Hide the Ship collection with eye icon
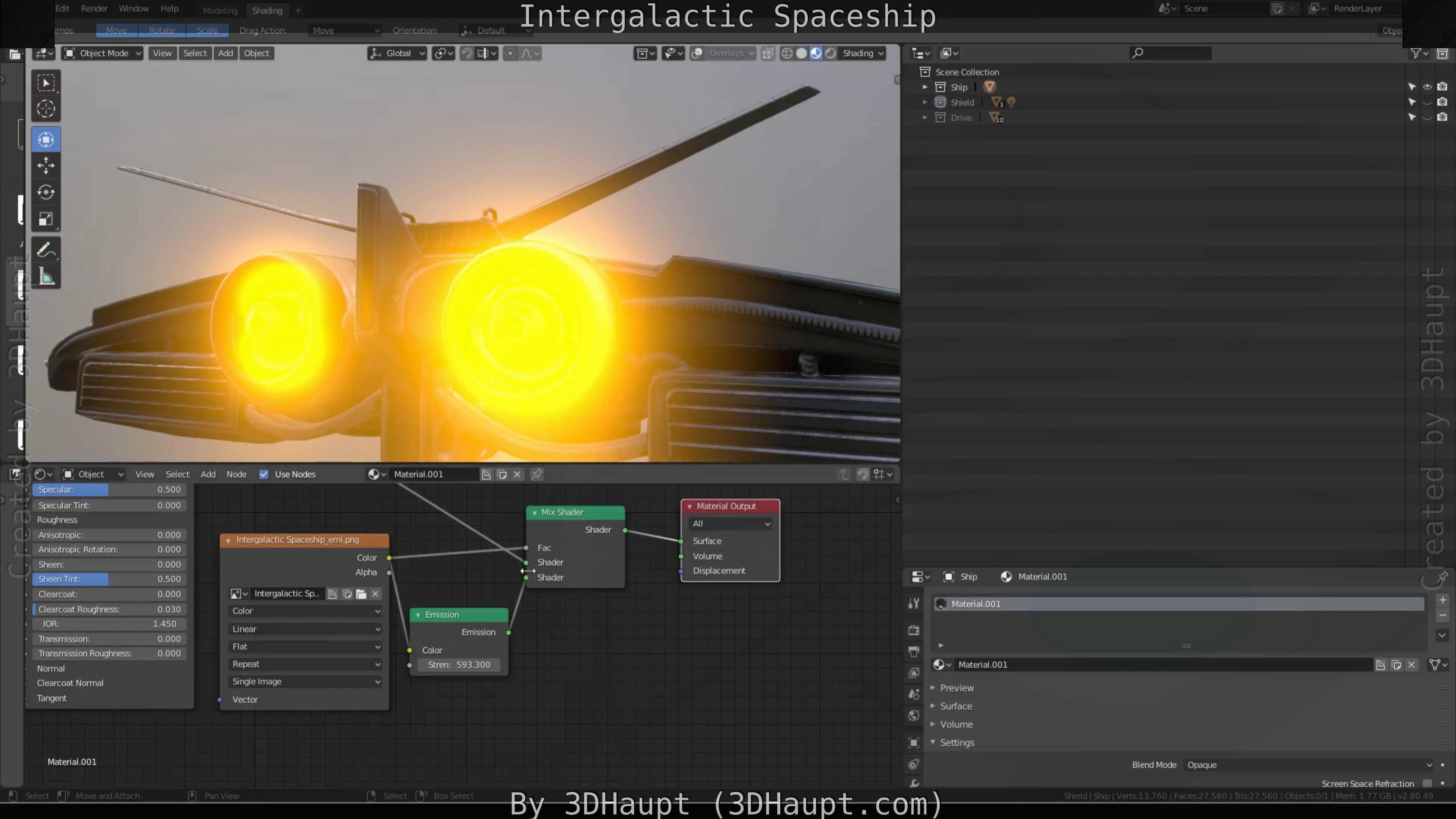1456x819 pixels. point(1427,87)
